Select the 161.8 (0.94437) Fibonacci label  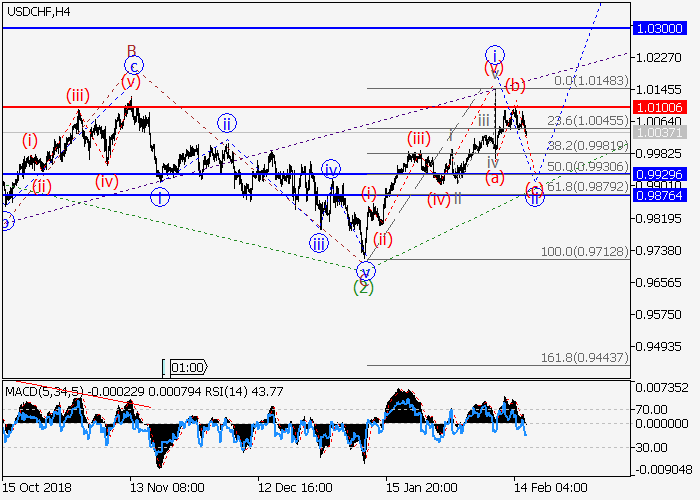(x=586, y=357)
